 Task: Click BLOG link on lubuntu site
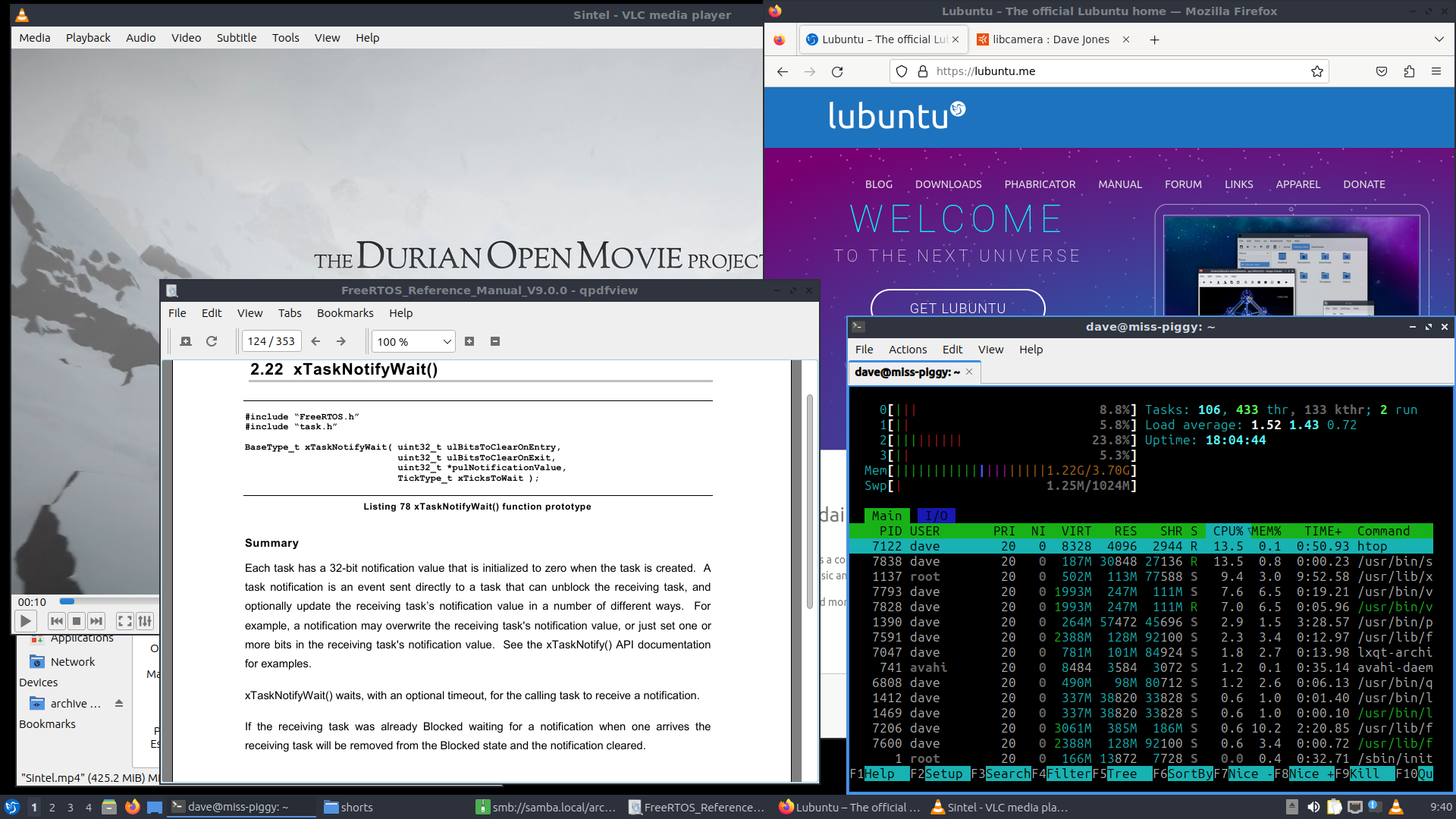pyautogui.click(x=878, y=184)
